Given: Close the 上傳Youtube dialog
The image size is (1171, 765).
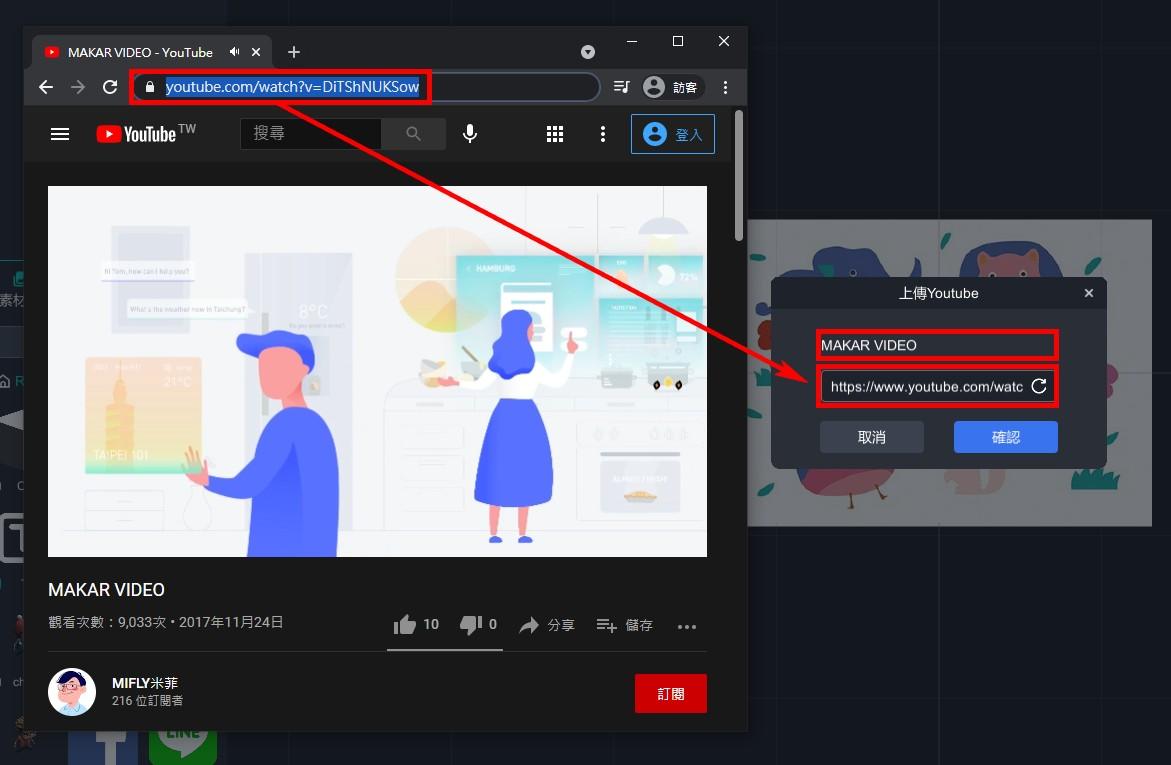Looking at the screenshot, I should click(x=1089, y=293).
